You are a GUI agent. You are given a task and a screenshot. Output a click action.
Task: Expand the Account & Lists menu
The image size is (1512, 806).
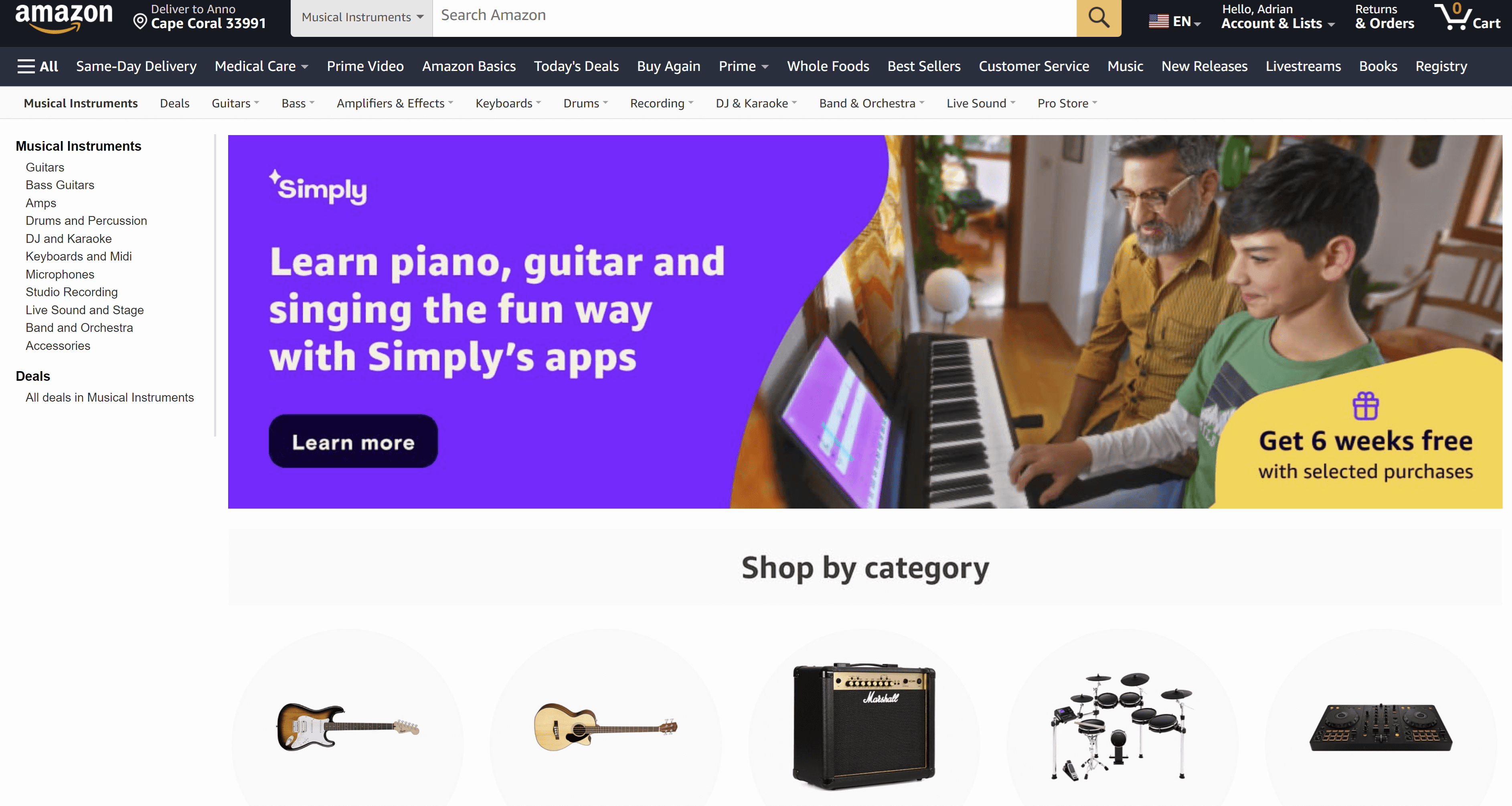point(1277,16)
